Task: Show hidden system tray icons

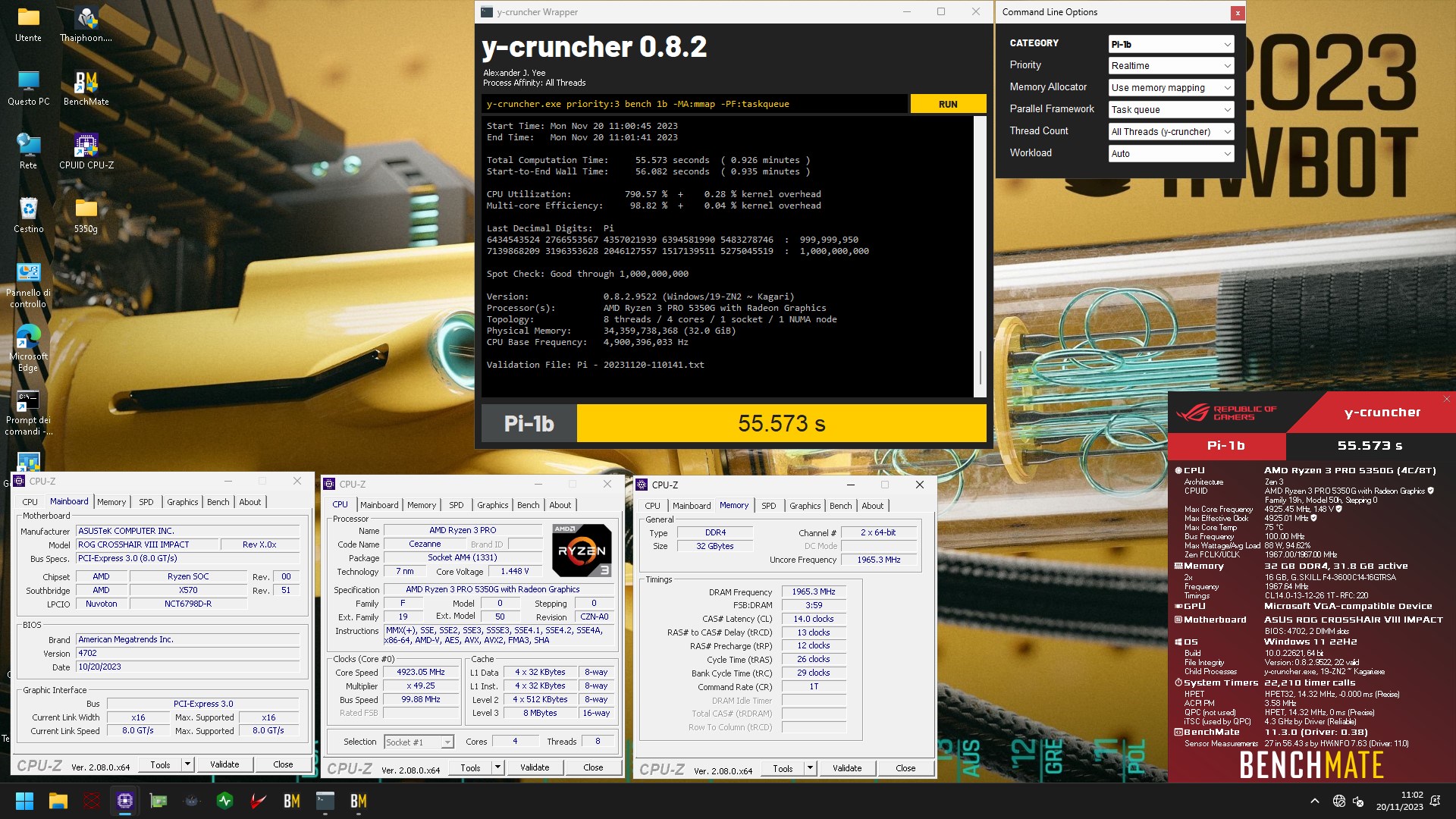Action: pos(1314,801)
